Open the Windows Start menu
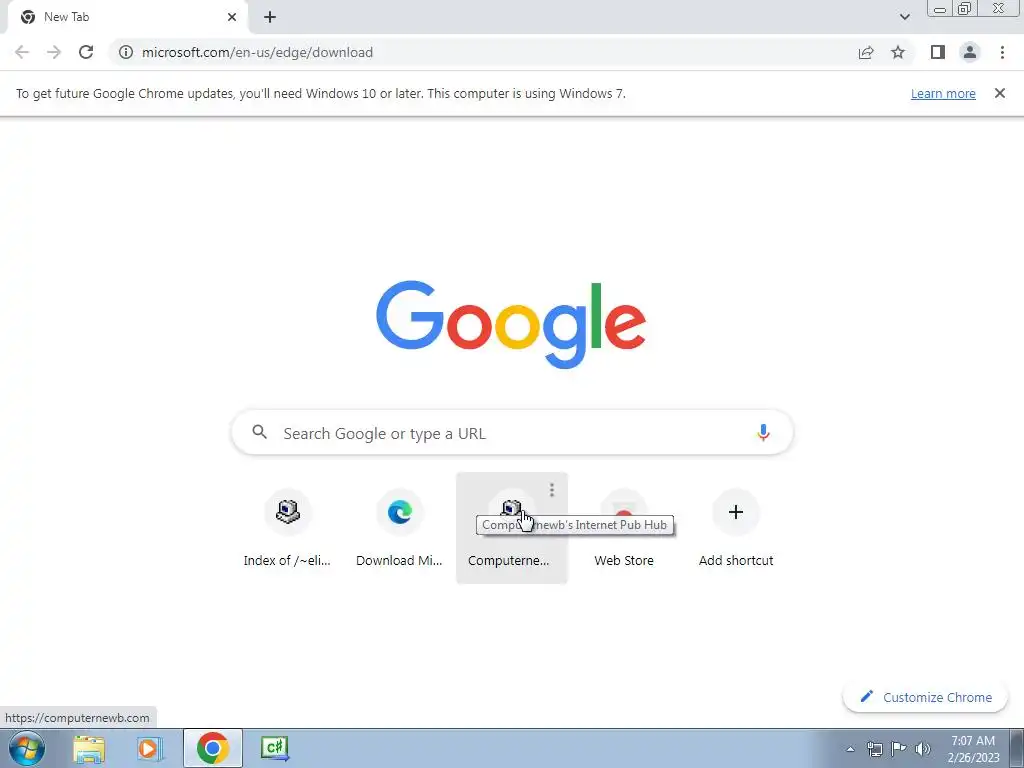 coord(27,748)
